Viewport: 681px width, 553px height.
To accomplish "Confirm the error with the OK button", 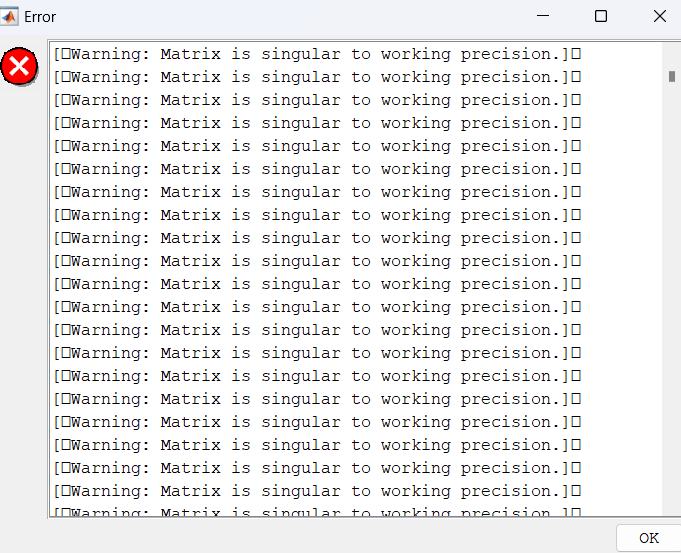I will (649, 538).
